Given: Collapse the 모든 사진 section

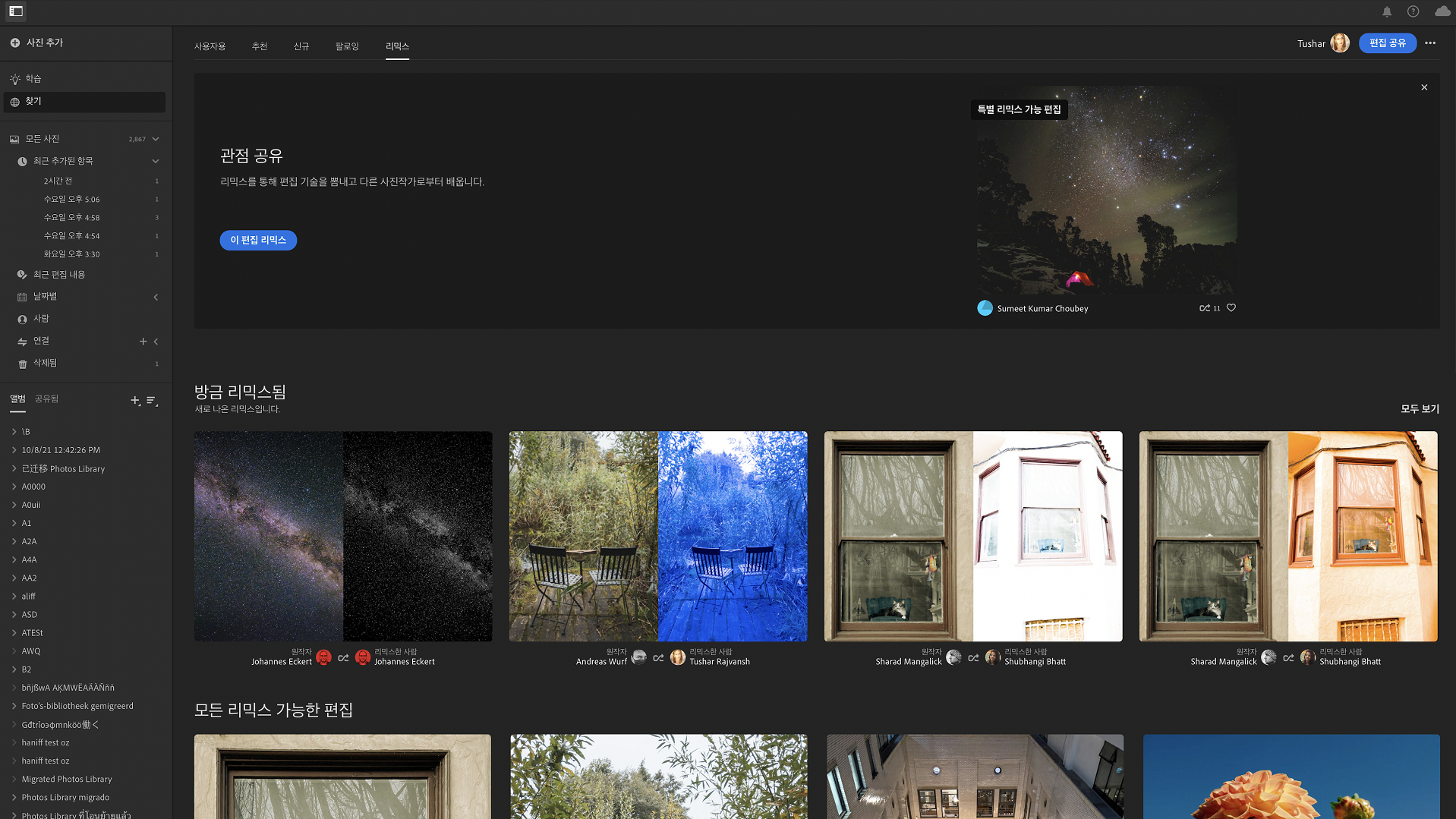Looking at the screenshot, I should coord(156,139).
